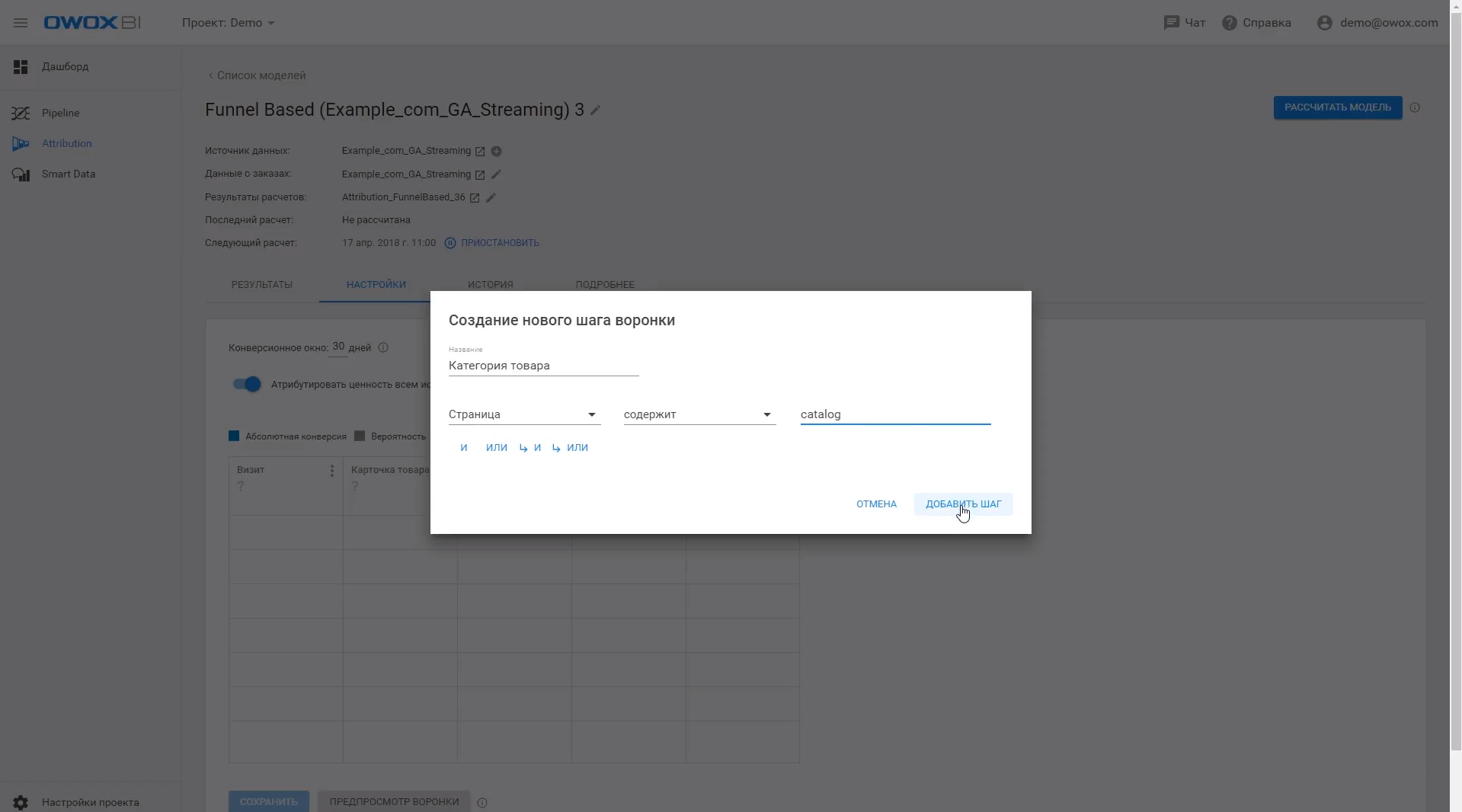Viewport: 1462px width, 812px height.
Task: Open Настройки проекта gear in sidebar
Action: [21, 802]
